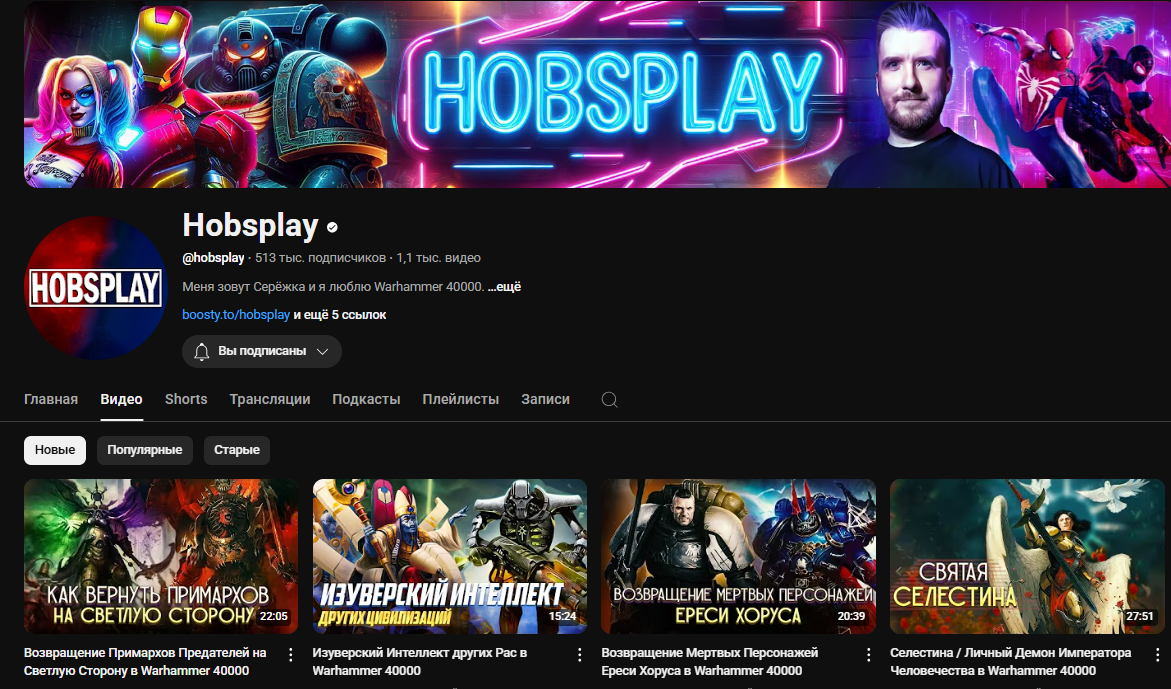Viewport: 1171px width, 689px height.
Task: Click the Hobsplay channel name heading
Action: click(x=250, y=225)
